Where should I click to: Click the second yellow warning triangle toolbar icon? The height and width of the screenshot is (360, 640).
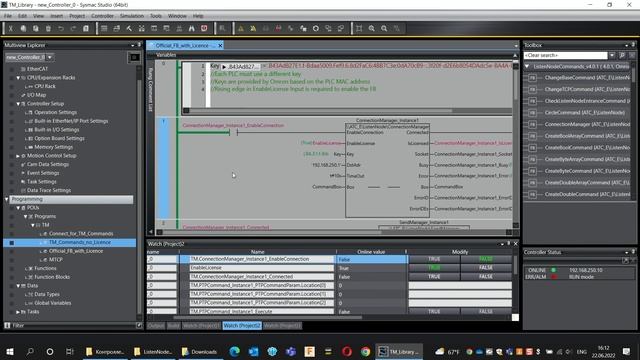[253, 29]
